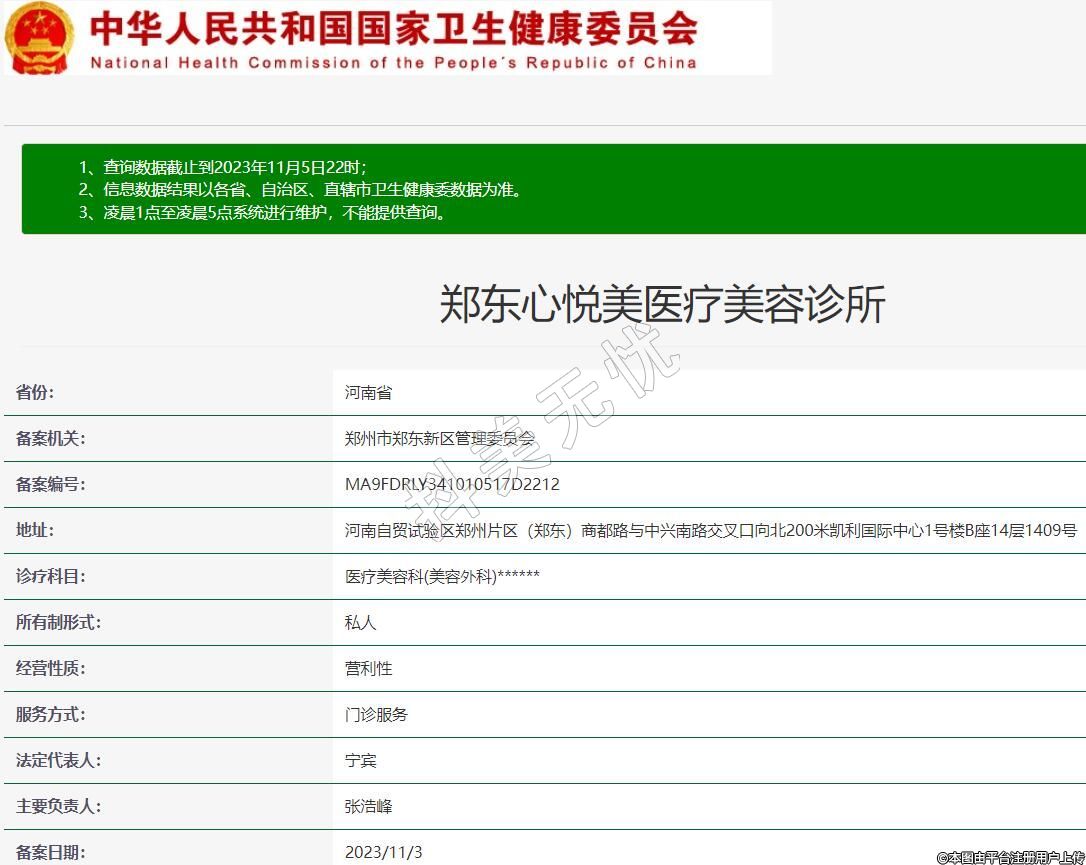Click the clinic address text
The height and width of the screenshot is (865, 1086).
[x=710, y=531]
